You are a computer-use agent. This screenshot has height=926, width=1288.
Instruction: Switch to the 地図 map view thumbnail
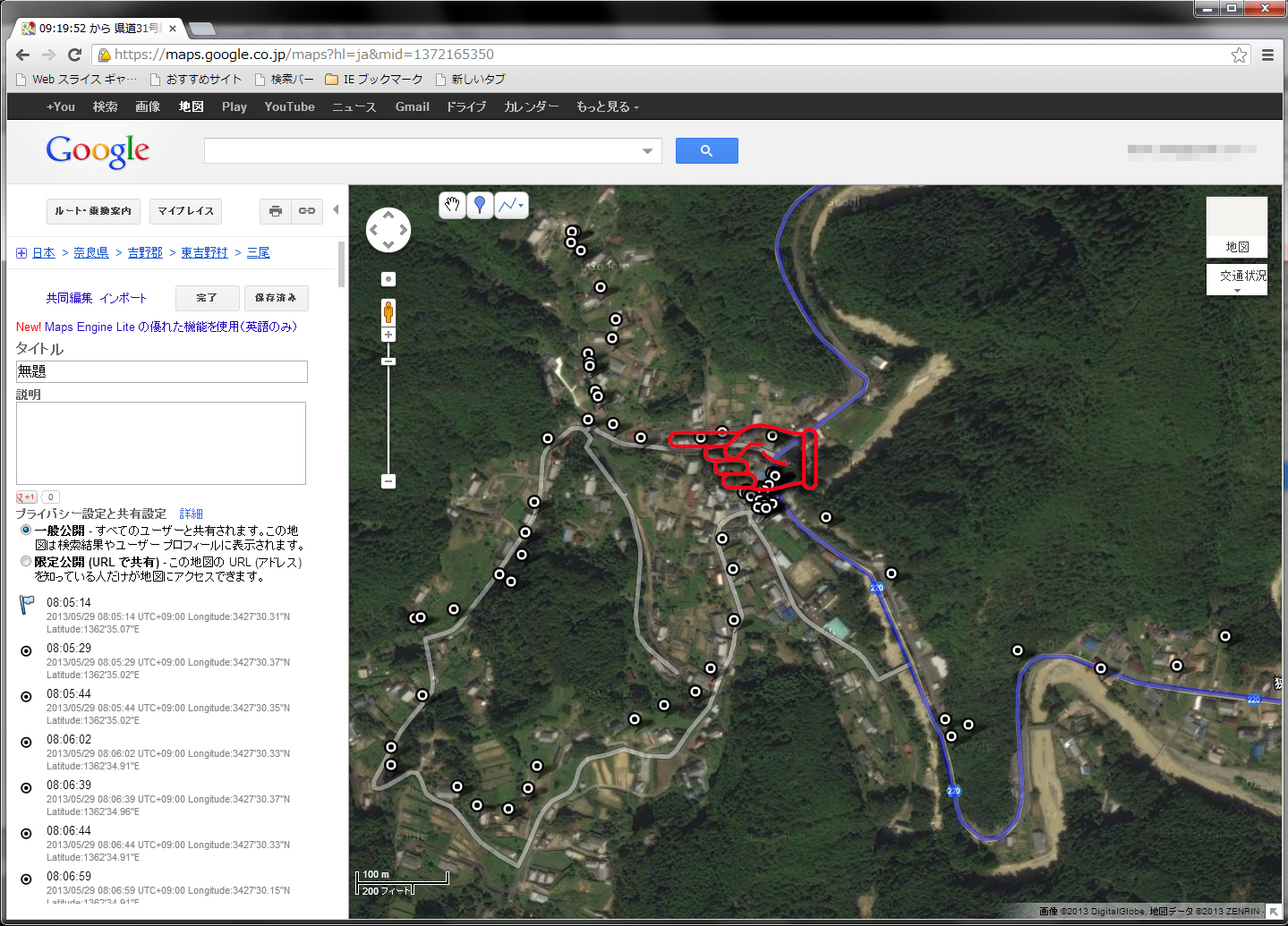(x=1237, y=227)
